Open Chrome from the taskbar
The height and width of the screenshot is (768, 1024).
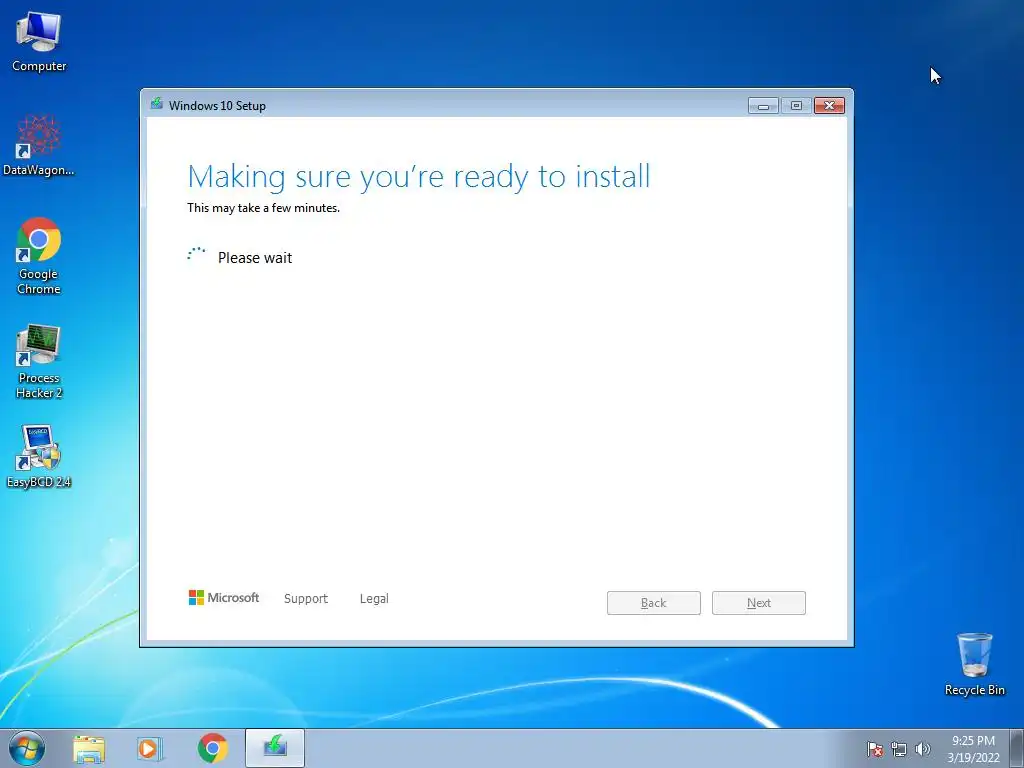[x=212, y=748]
